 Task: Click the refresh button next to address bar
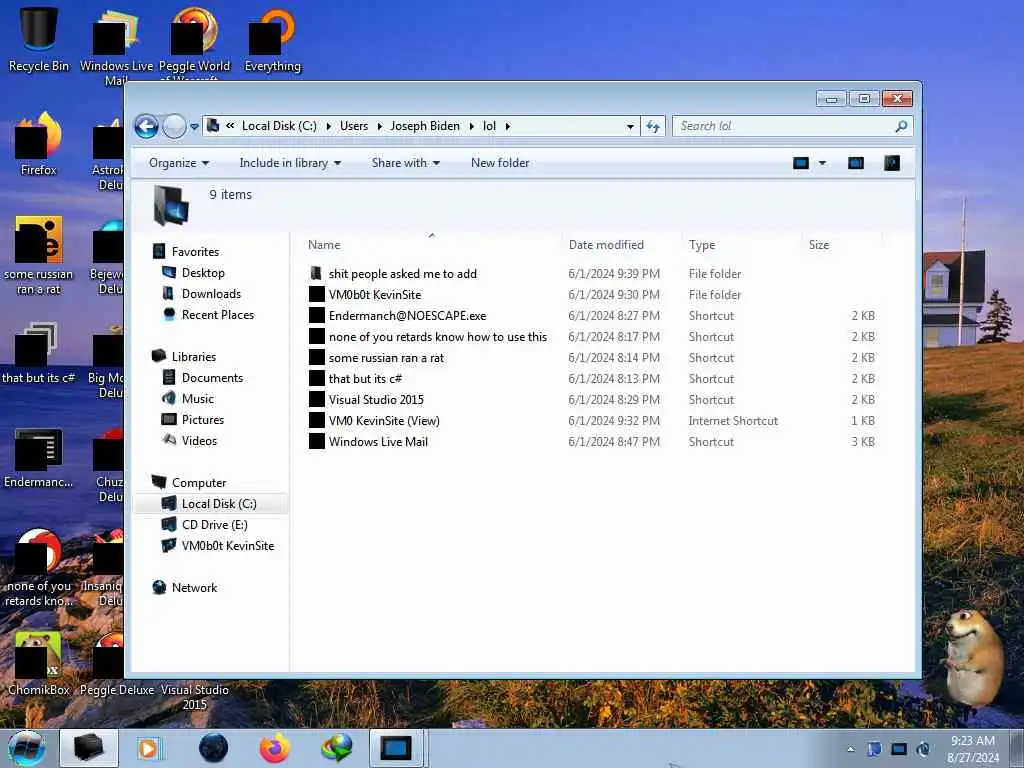[x=652, y=126]
